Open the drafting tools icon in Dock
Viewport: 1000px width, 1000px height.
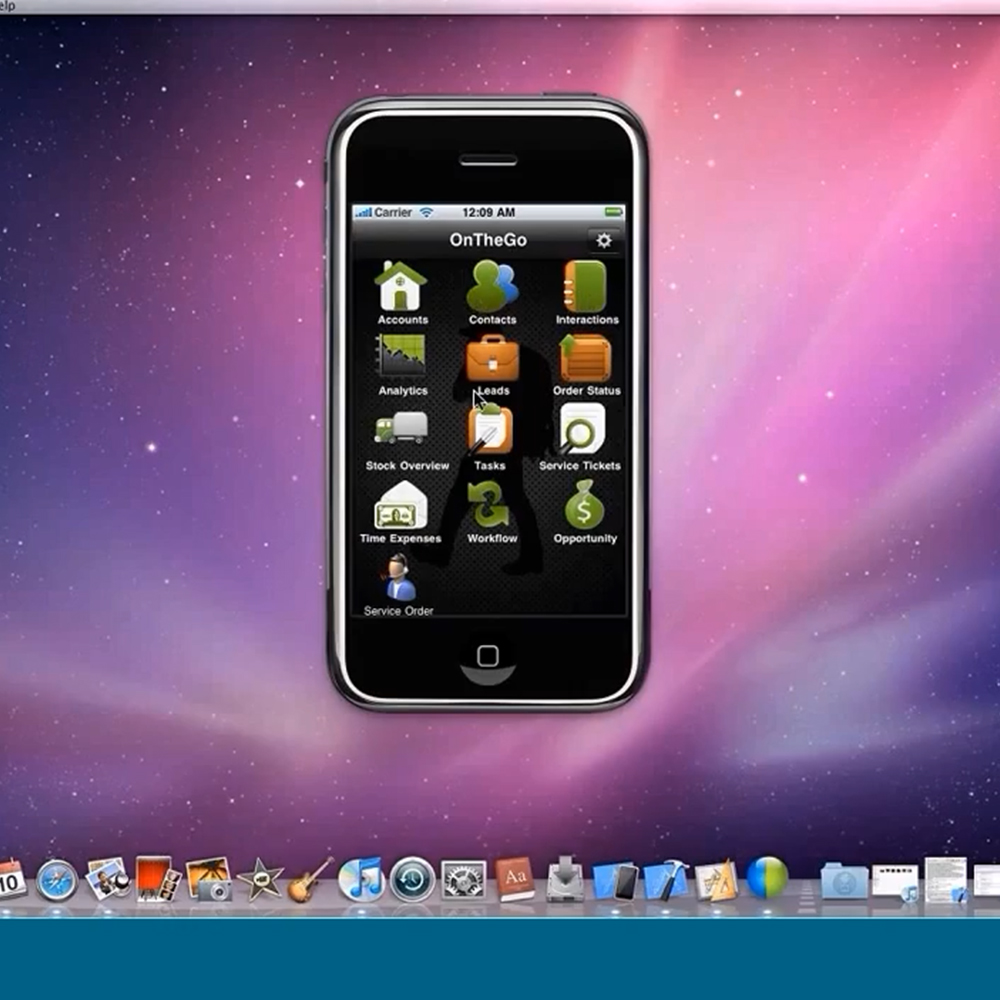click(717, 880)
